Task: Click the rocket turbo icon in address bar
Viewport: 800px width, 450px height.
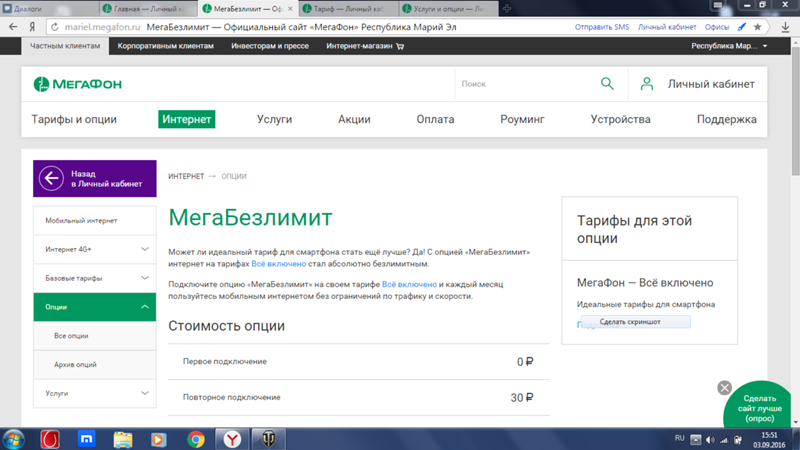Action: 742,27
